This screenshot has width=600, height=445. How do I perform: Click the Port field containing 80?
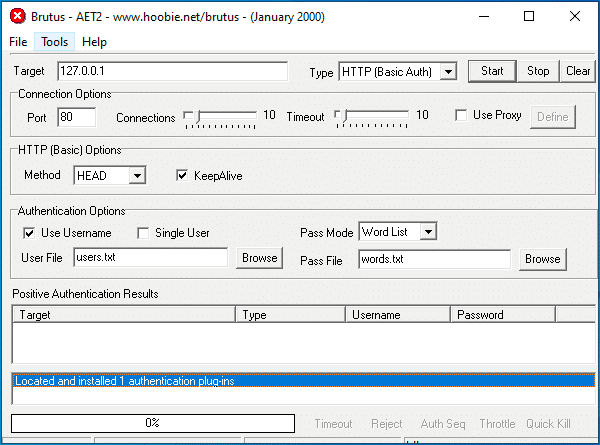77,117
